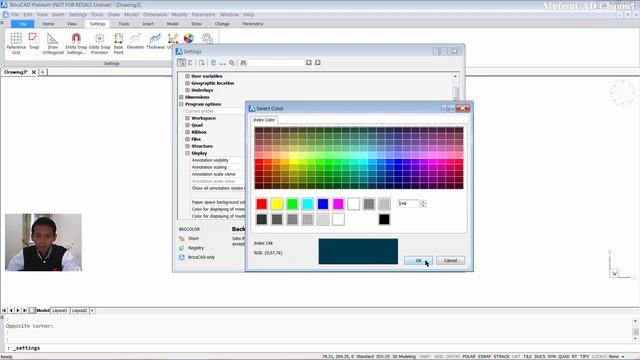Open the color wheel ribbon icon

click(189, 38)
